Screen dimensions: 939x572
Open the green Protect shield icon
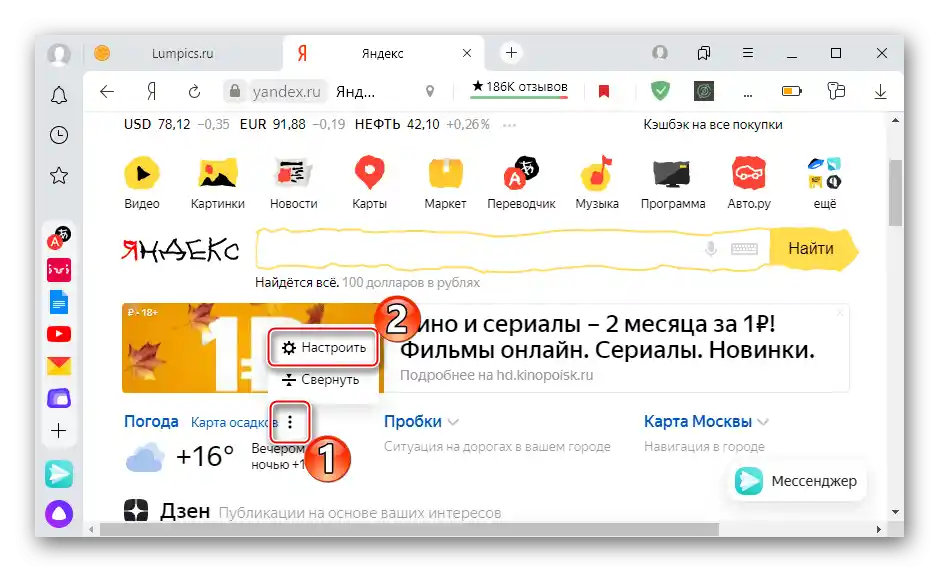[x=660, y=91]
